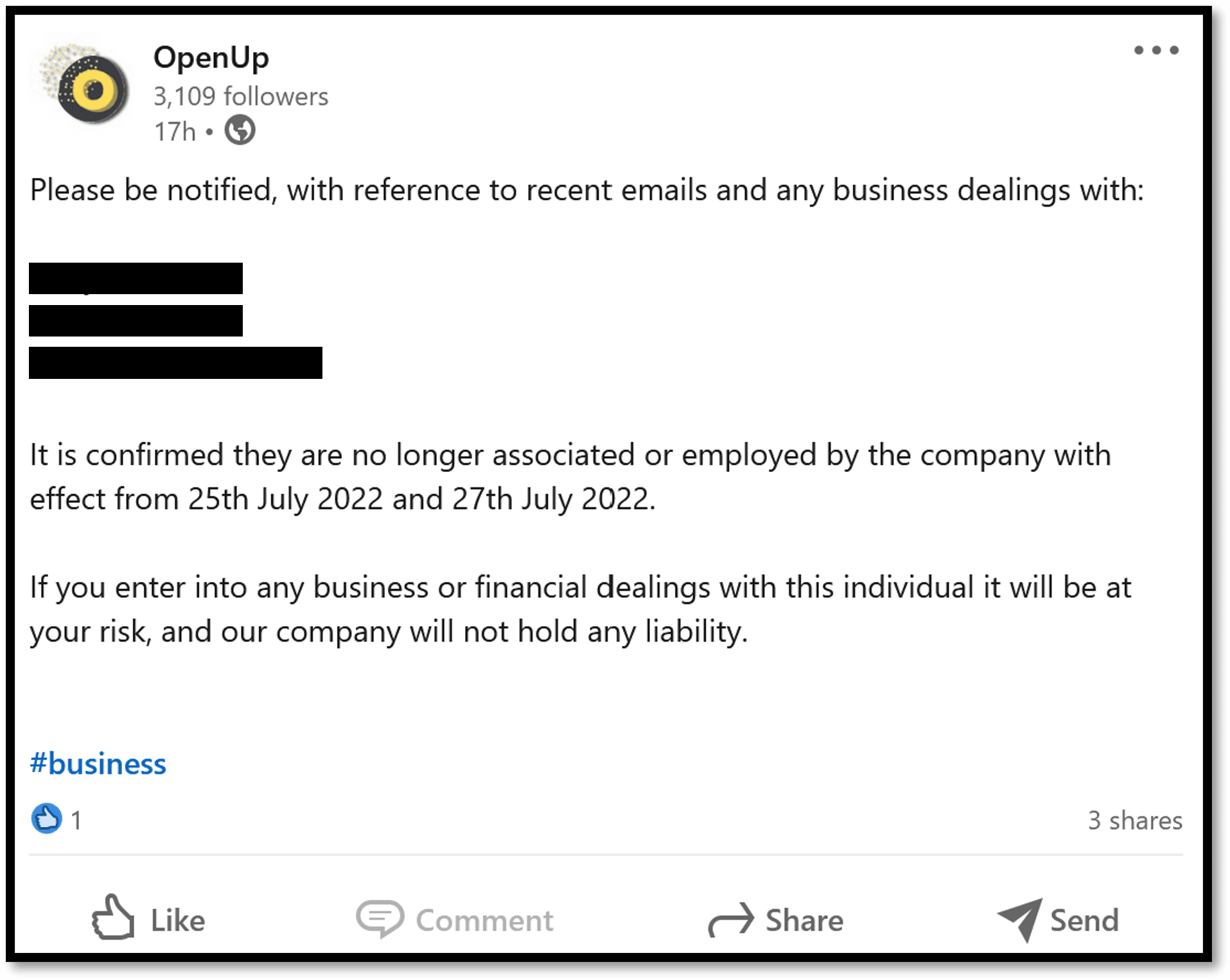Click the topmost redacted black bar

point(136,278)
